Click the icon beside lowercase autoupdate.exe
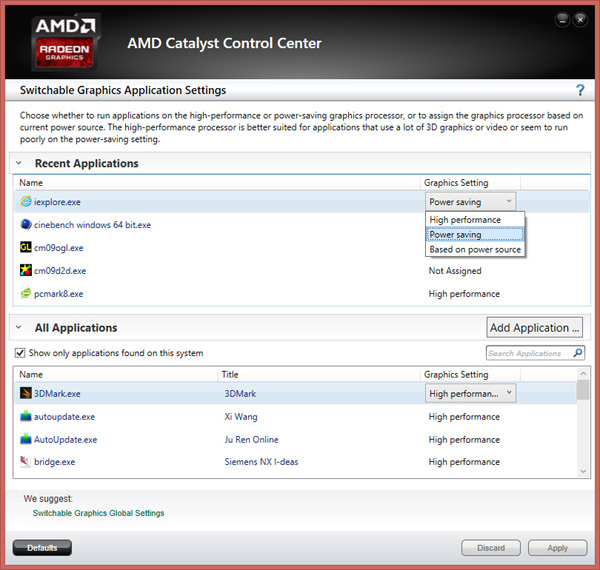 [x=26, y=416]
